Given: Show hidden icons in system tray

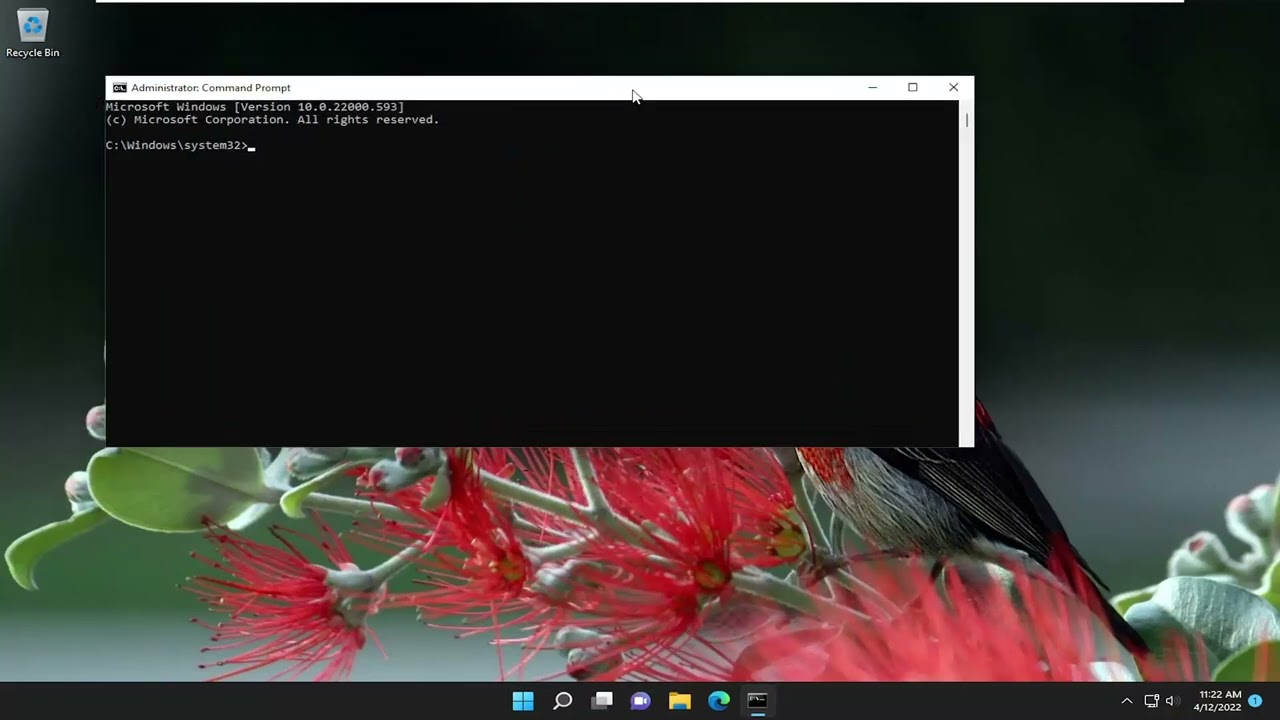Looking at the screenshot, I should (x=1127, y=701).
